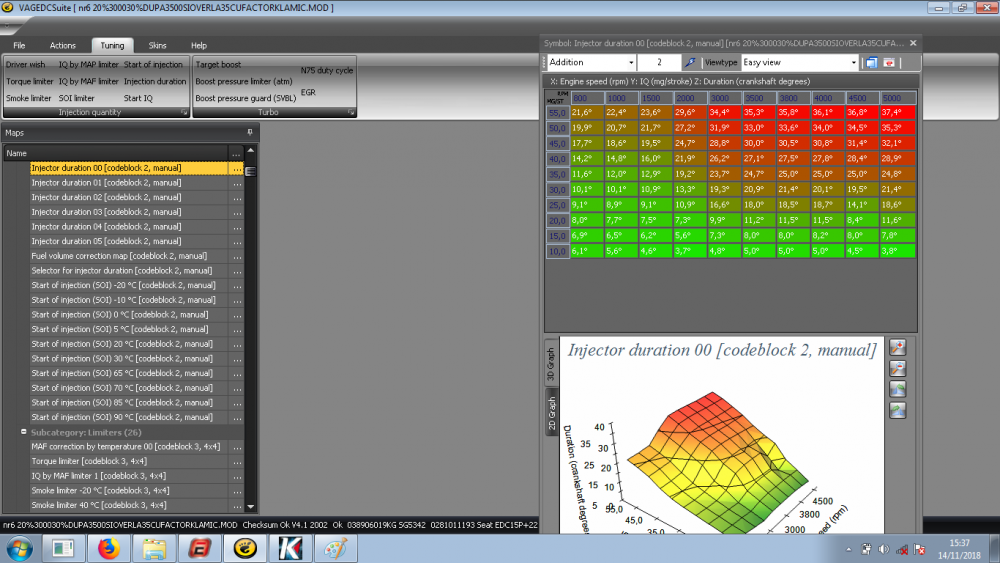This screenshot has height=563, width=1000.
Task: Click Target boost button
Action: pyautogui.click(x=218, y=64)
